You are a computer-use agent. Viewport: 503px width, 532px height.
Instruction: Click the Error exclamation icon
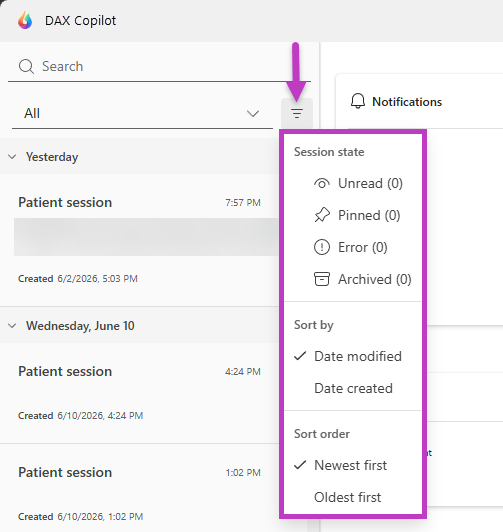pos(322,247)
